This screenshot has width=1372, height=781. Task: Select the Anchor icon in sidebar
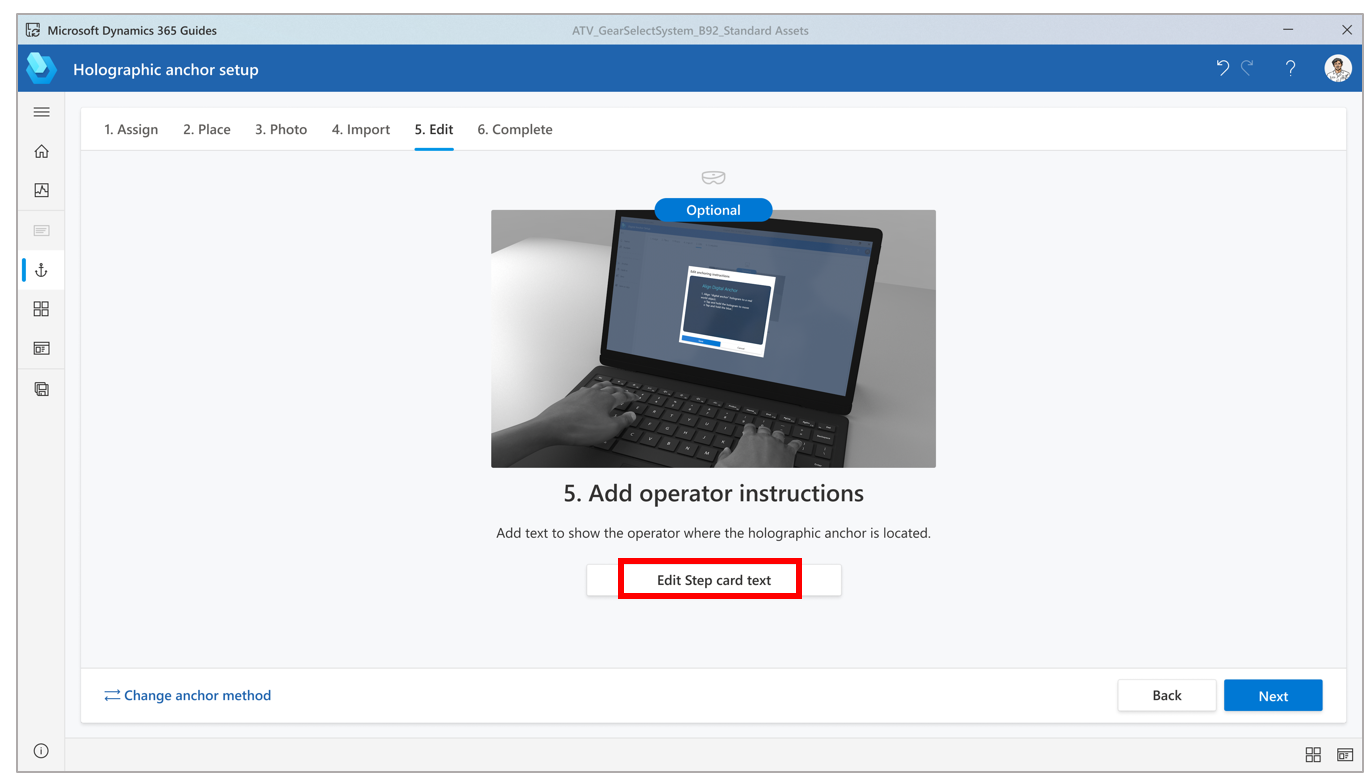[x=41, y=270]
